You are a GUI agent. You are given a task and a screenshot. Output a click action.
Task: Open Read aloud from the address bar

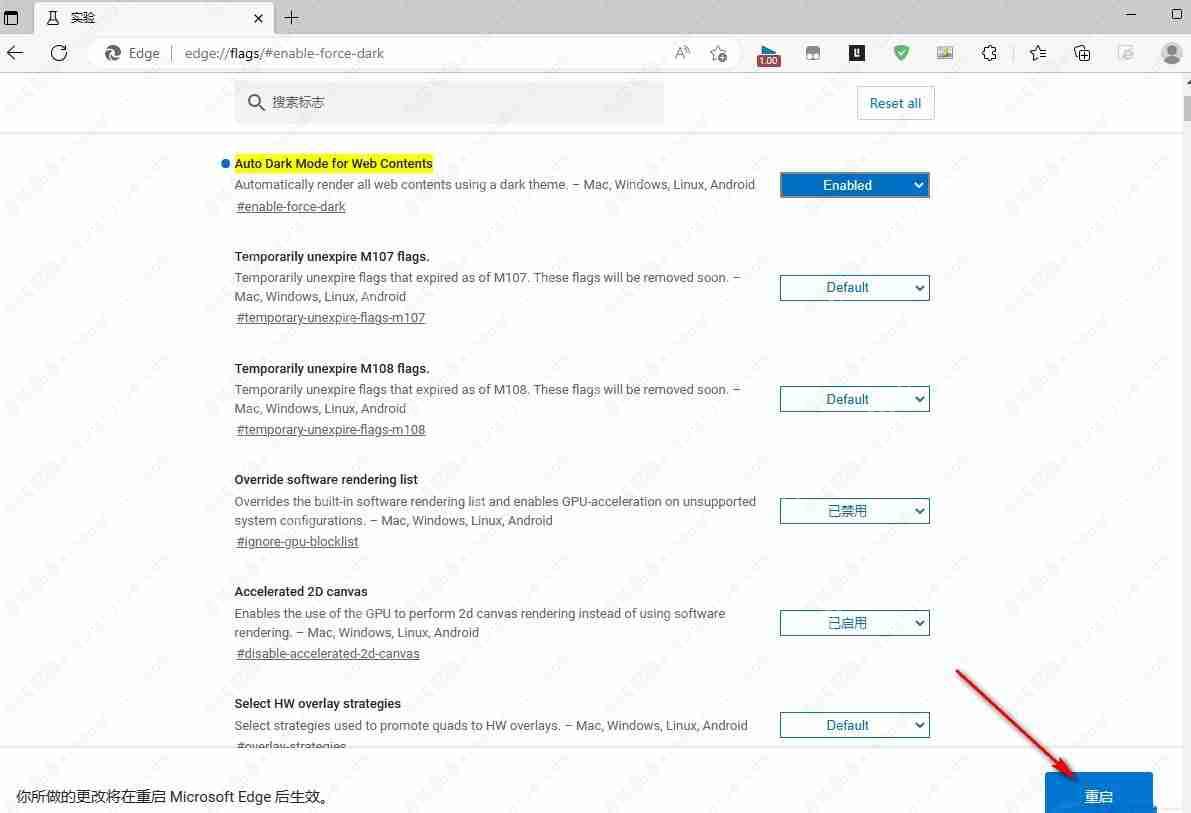click(682, 52)
